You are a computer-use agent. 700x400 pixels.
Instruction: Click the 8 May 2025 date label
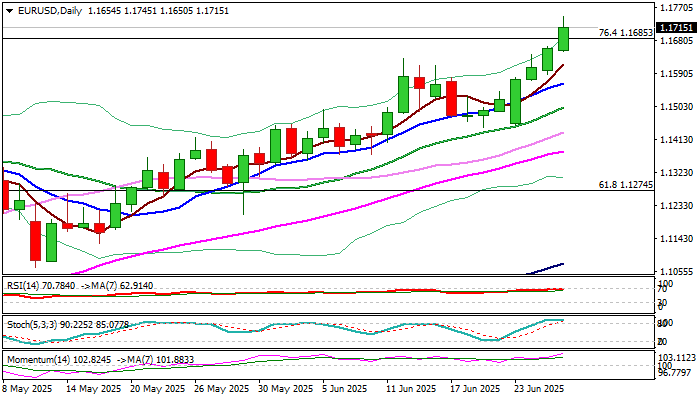point(28,389)
